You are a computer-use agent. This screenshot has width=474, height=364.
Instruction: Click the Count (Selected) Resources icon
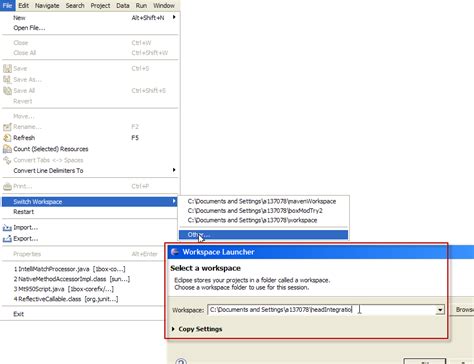point(7,149)
